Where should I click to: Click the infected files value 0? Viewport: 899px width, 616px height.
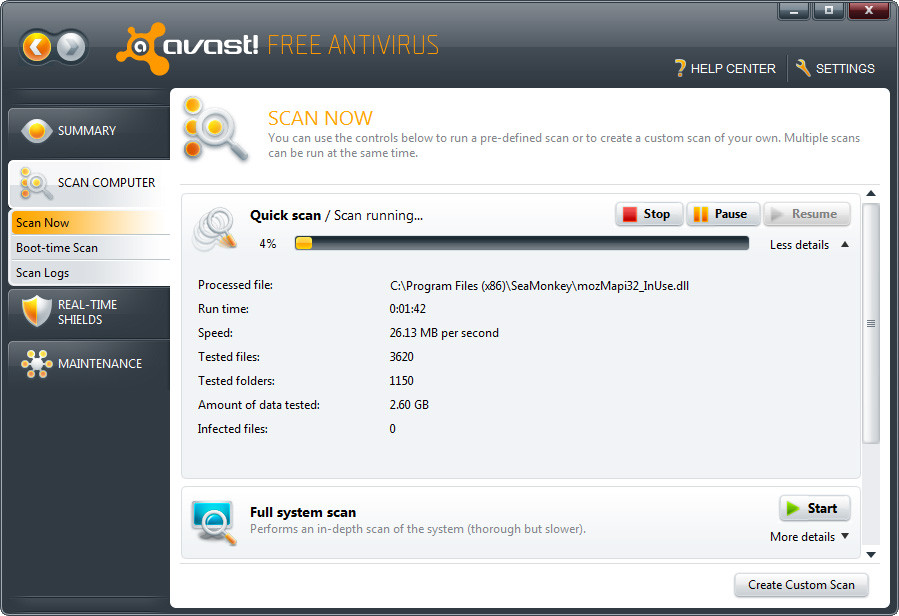pyautogui.click(x=393, y=429)
